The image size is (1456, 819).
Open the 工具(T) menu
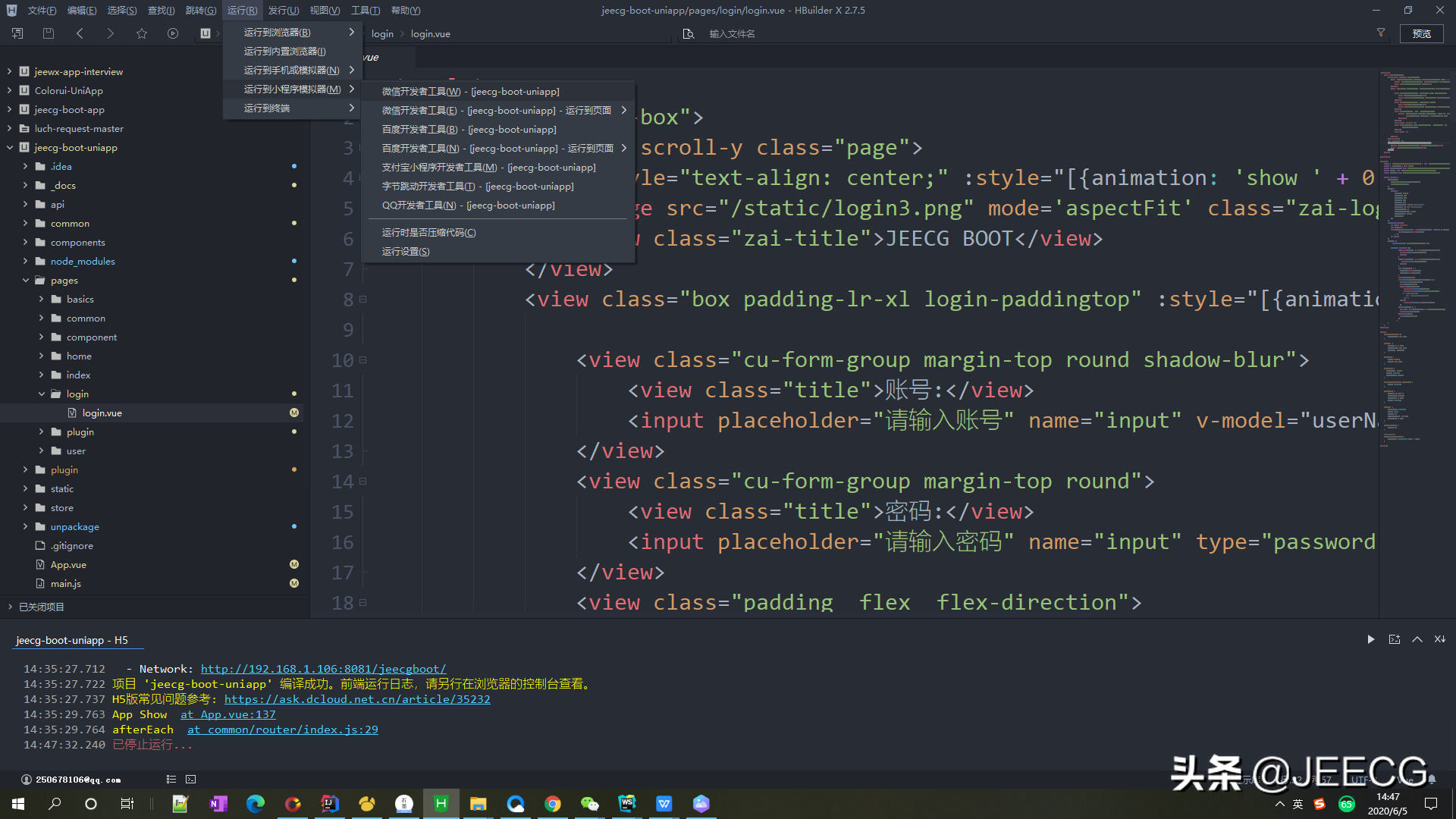click(x=366, y=11)
